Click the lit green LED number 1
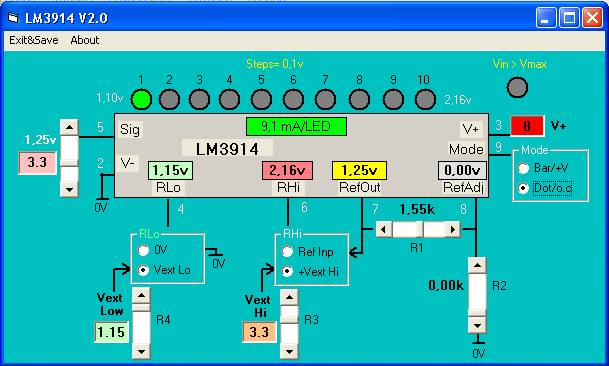The height and width of the screenshot is (366, 609). [141, 99]
